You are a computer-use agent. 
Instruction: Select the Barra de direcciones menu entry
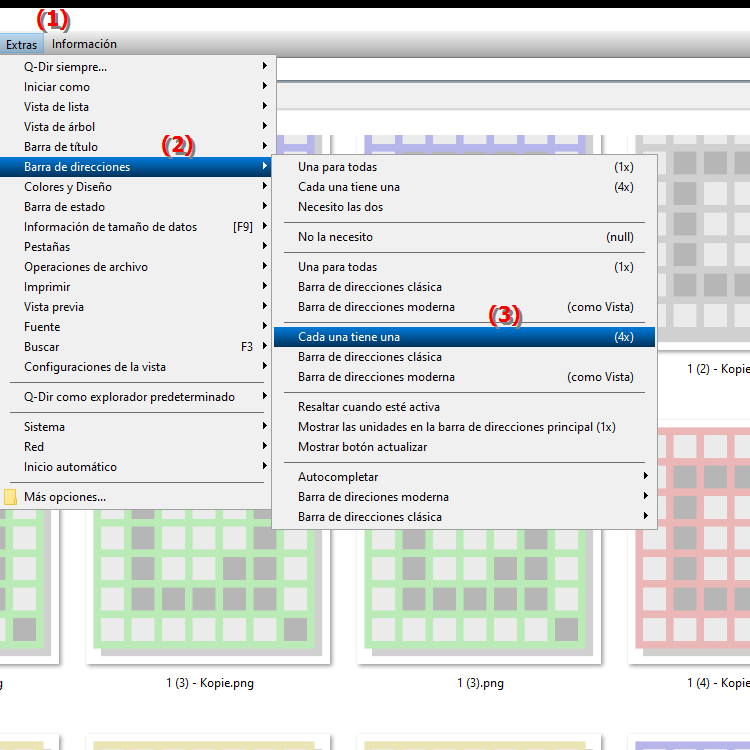pyautogui.click(x=135, y=167)
